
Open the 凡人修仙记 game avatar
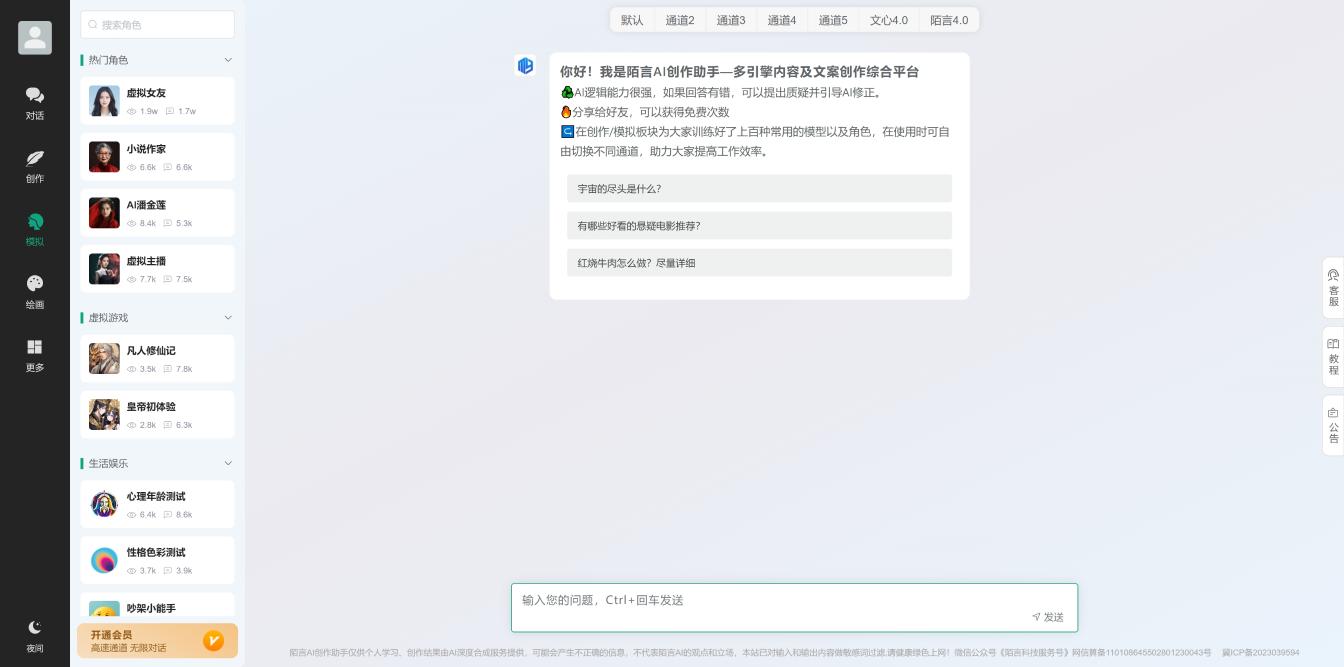pos(104,358)
